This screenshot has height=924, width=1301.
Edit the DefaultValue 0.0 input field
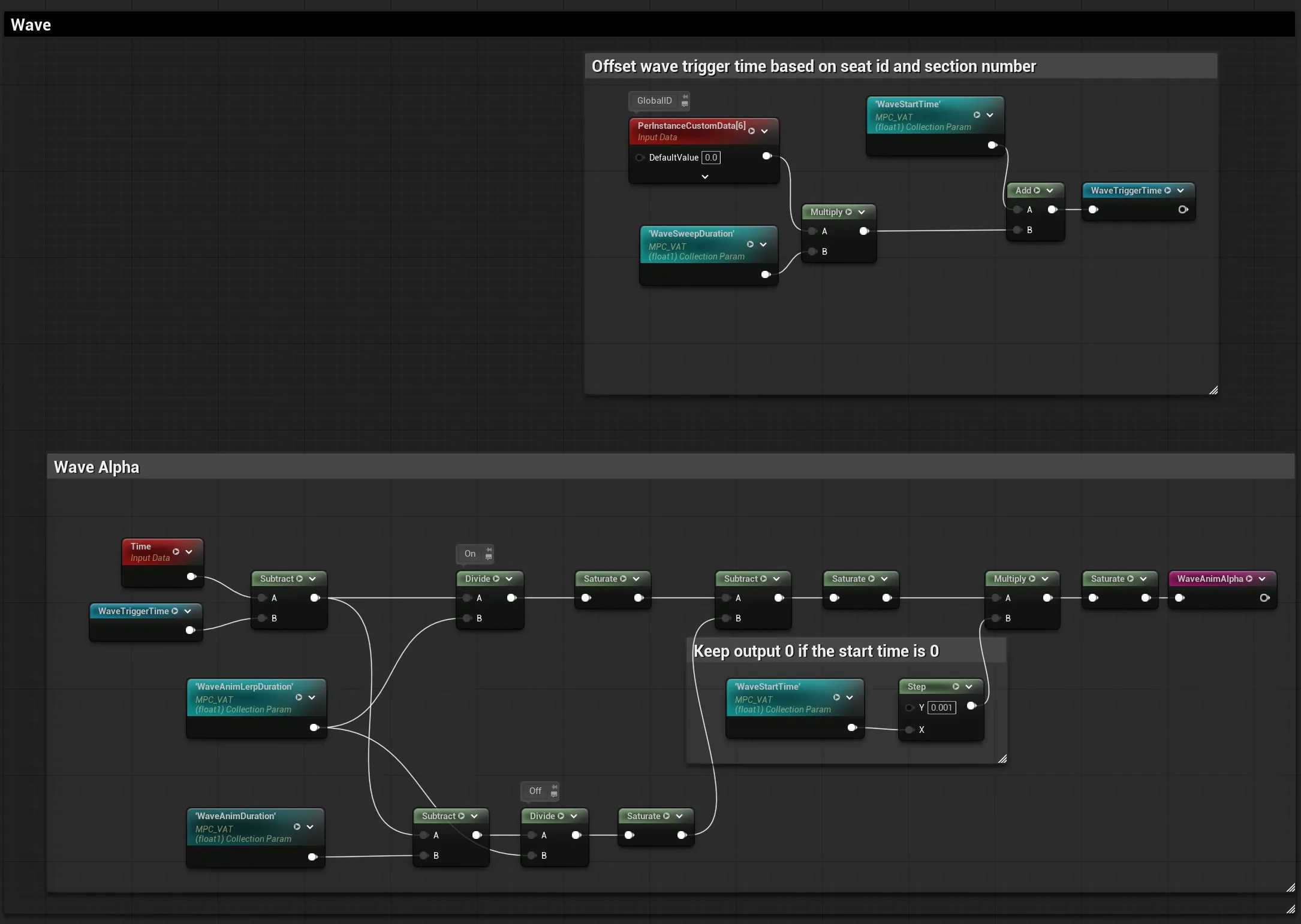point(711,158)
